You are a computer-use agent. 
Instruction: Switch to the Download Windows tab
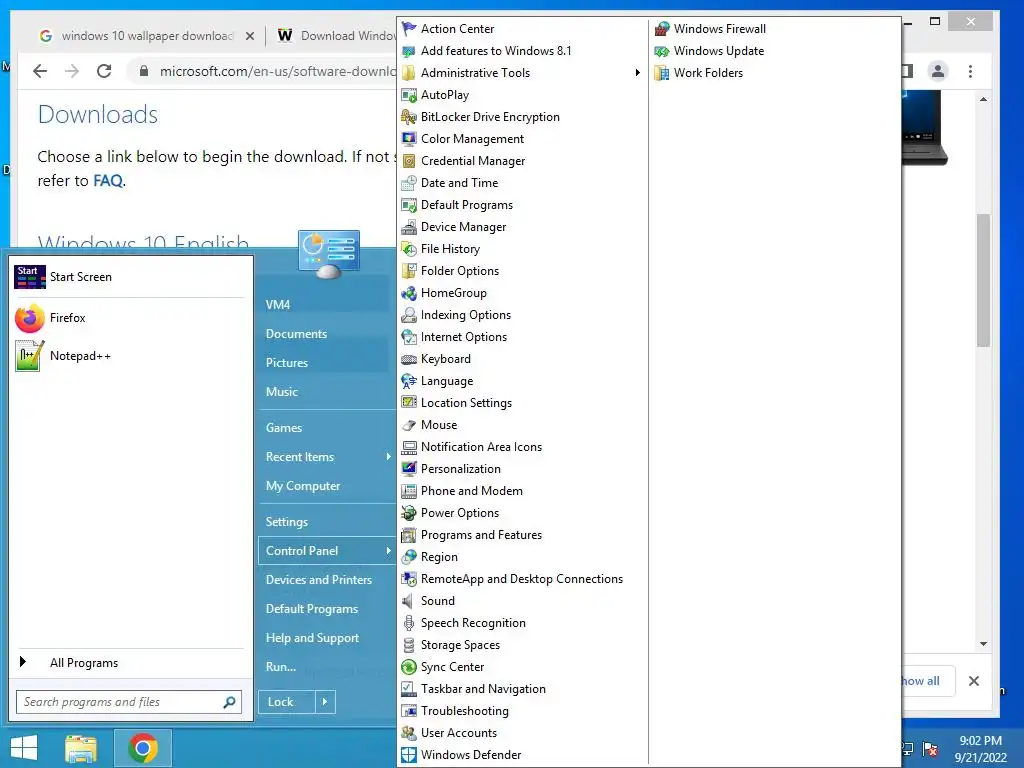click(x=337, y=36)
